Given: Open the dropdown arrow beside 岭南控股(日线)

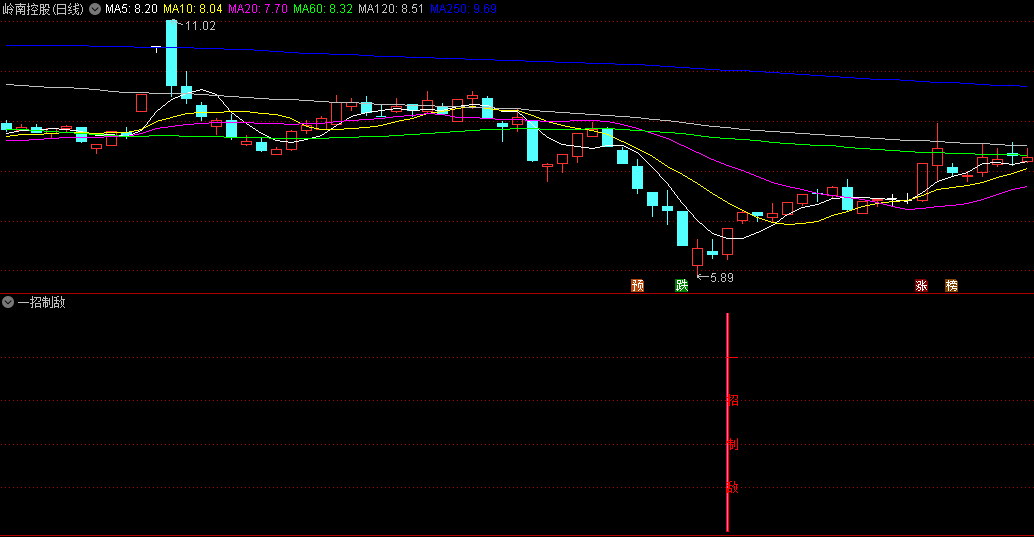Looking at the screenshot, I should pos(95,9).
